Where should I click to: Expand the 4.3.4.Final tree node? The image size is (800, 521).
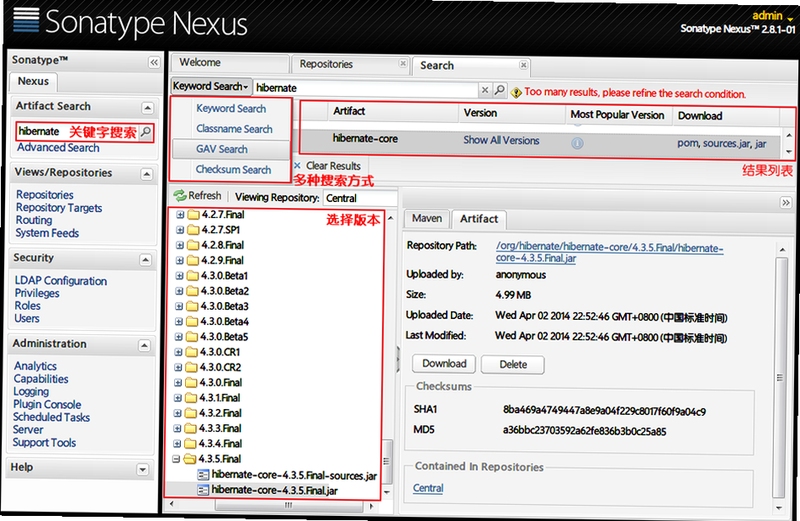[x=177, y=443]
